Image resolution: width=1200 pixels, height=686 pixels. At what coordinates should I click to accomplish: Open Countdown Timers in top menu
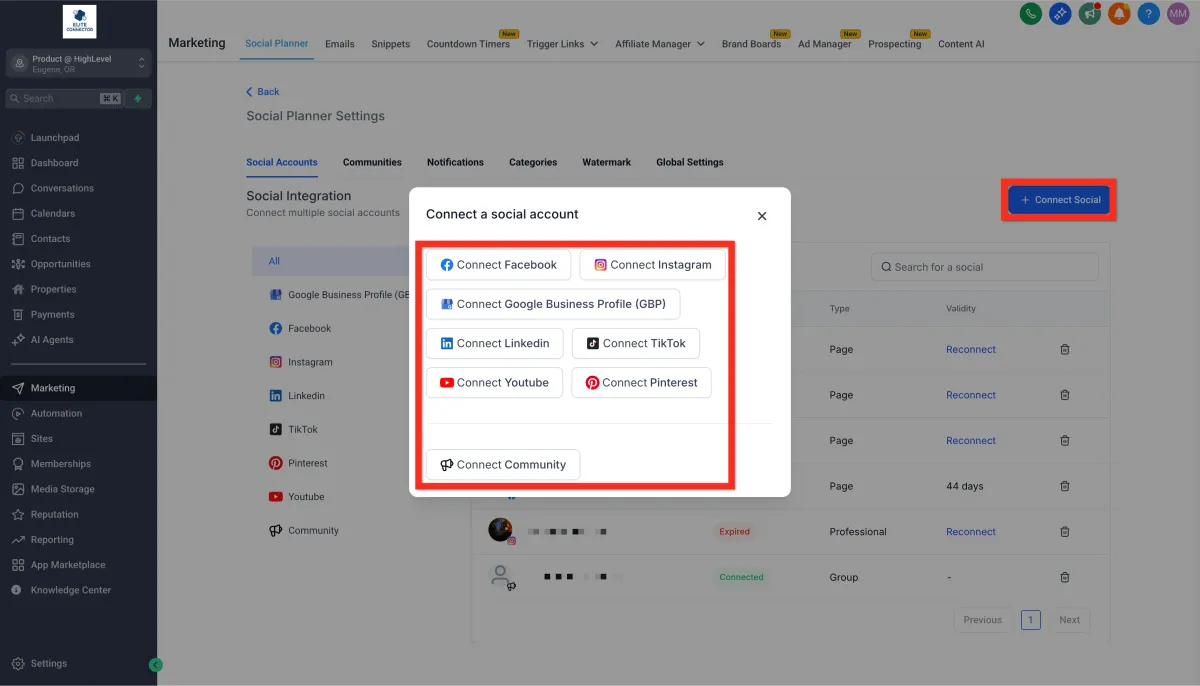click(468, 44)
